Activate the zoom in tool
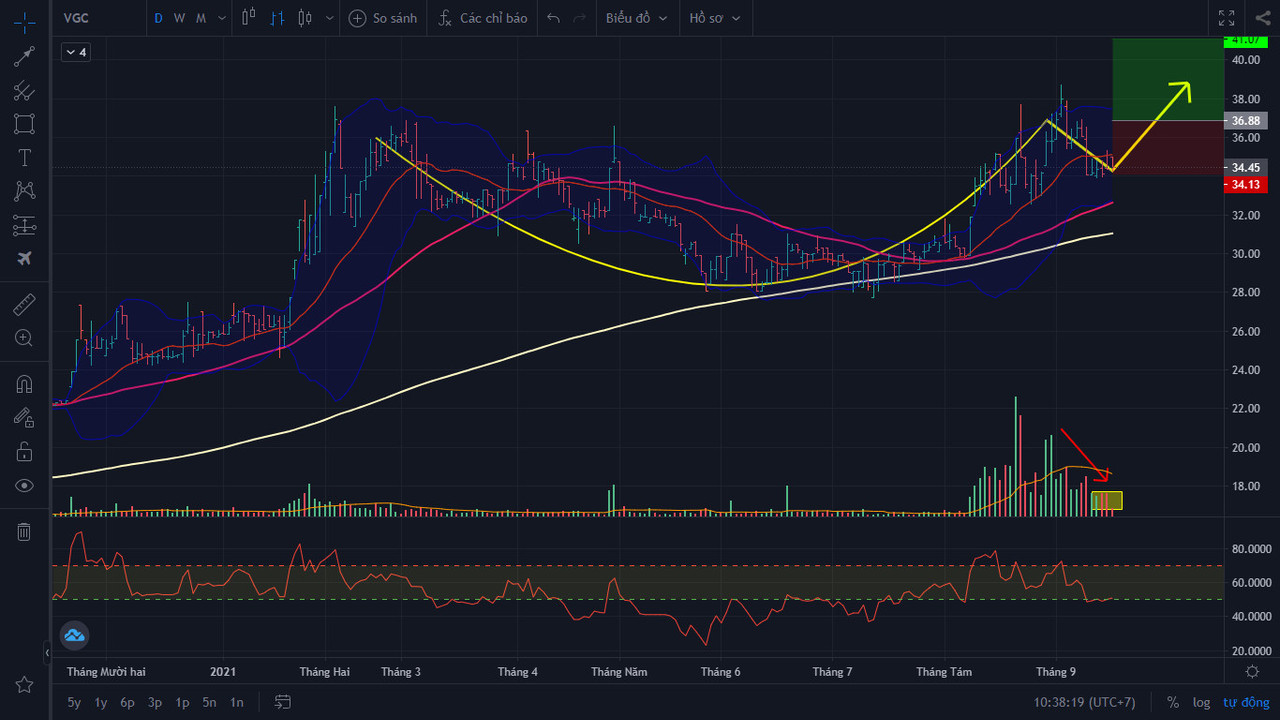The height and width of the screenshot is (720, 1280). point(24,338)
